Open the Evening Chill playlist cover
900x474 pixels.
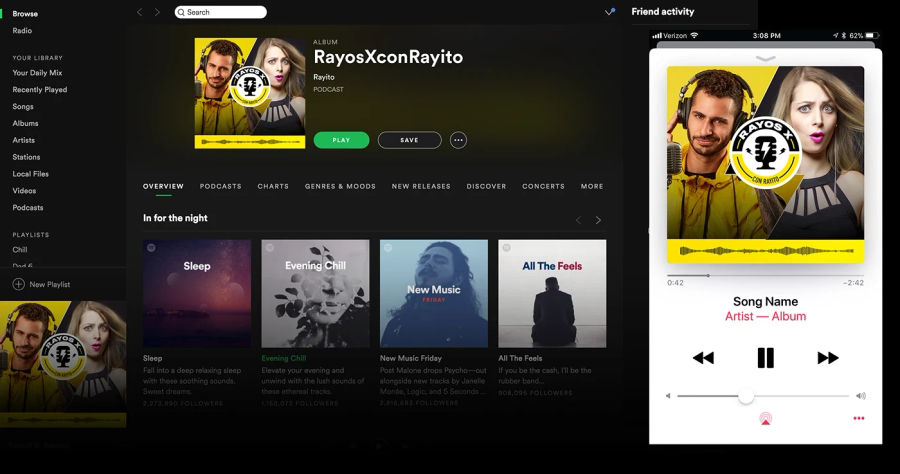tap(315, 293)
